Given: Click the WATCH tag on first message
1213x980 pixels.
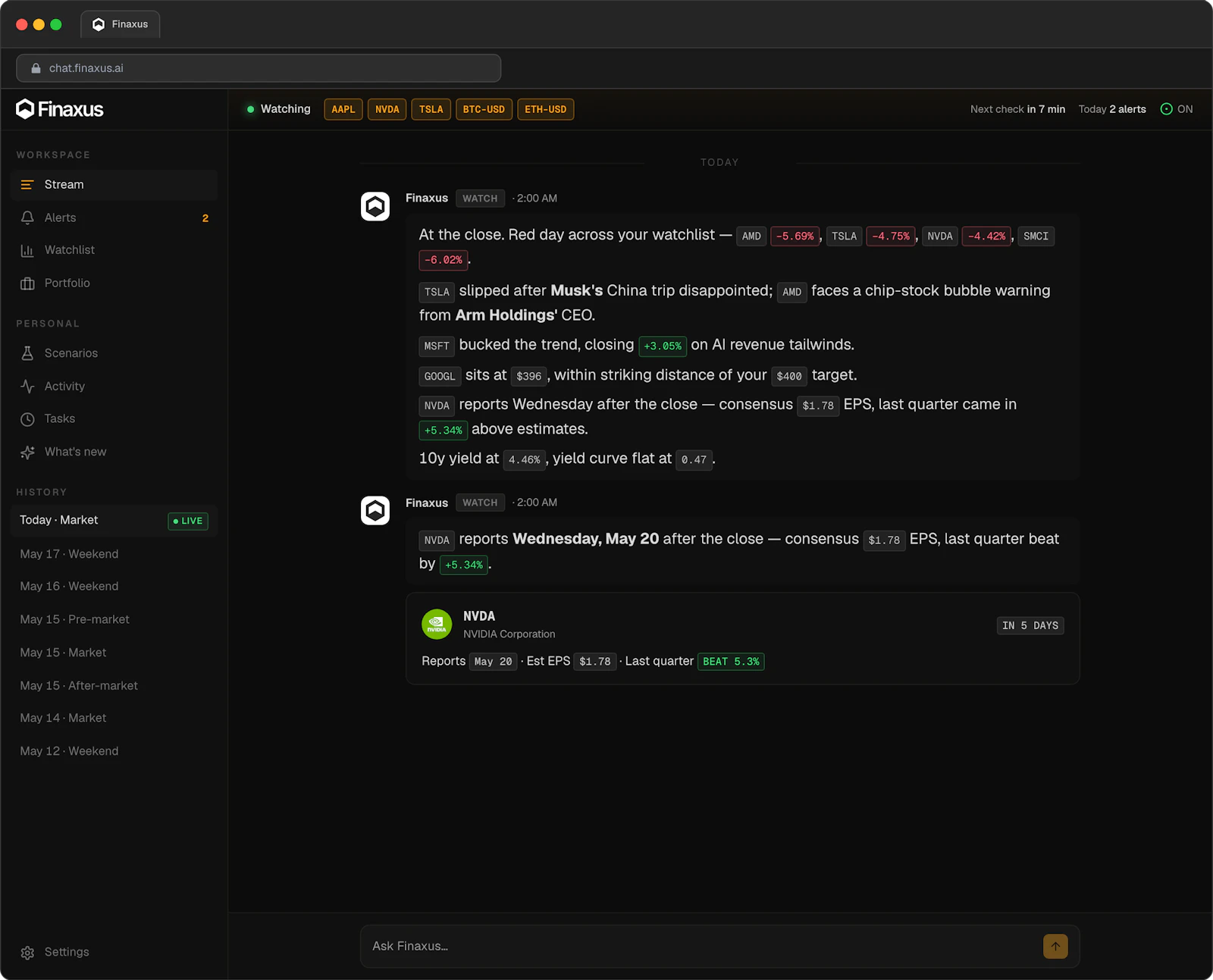Looking at the screenshot, I should tap(480, 199).
